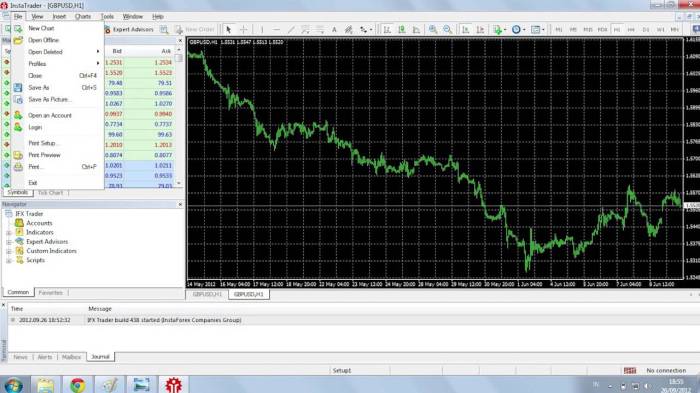
Task: Open the View menu
Action: 37,17
